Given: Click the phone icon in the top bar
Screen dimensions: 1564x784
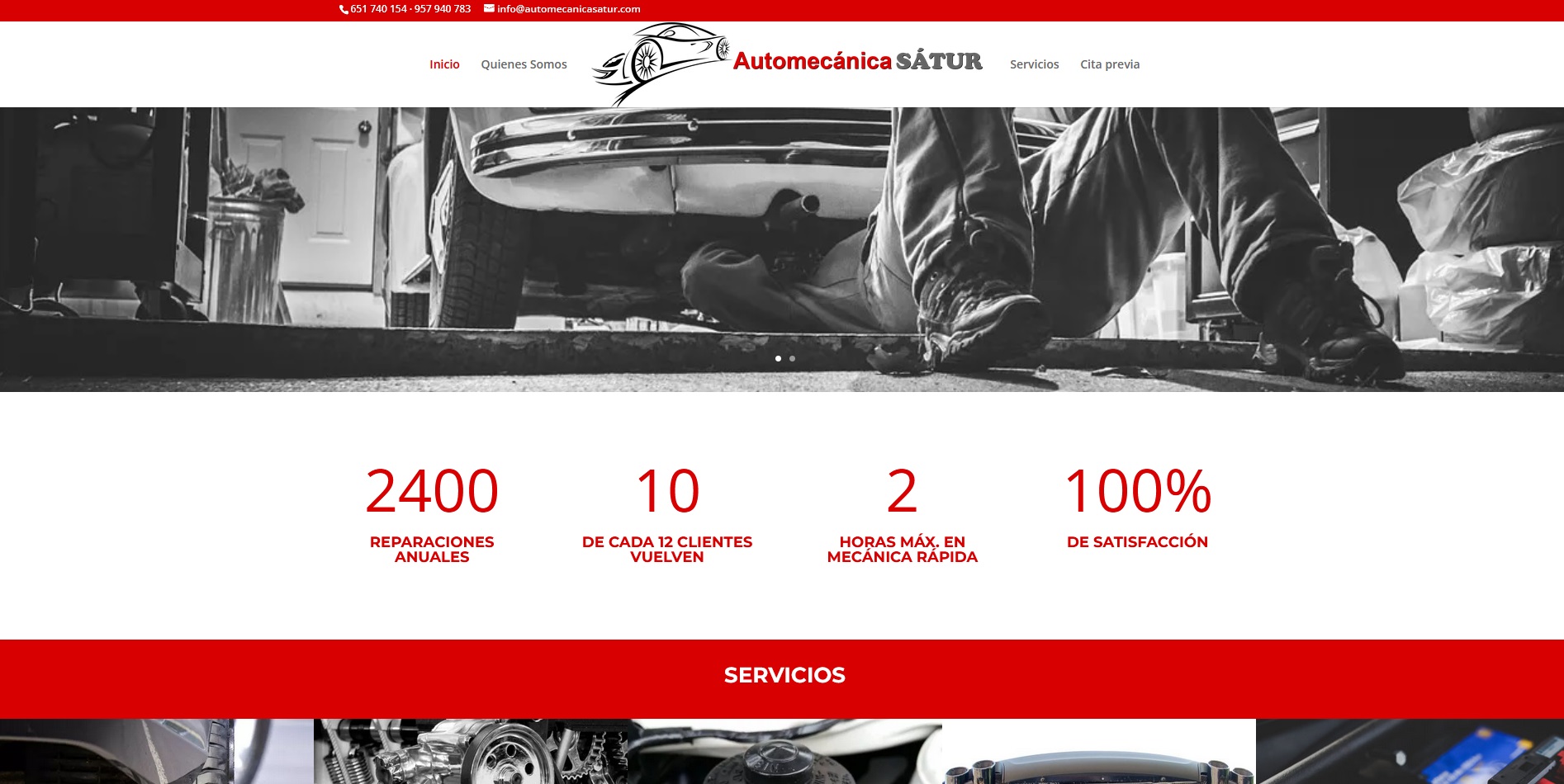Looking at the screenshot, I should coord(342,9).
